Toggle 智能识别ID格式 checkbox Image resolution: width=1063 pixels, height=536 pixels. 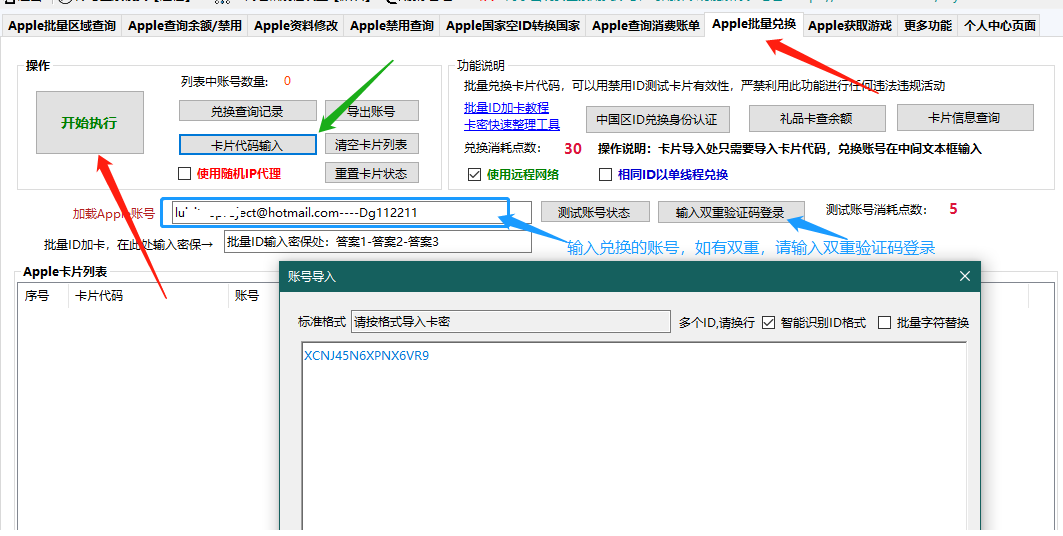[768, 323]
